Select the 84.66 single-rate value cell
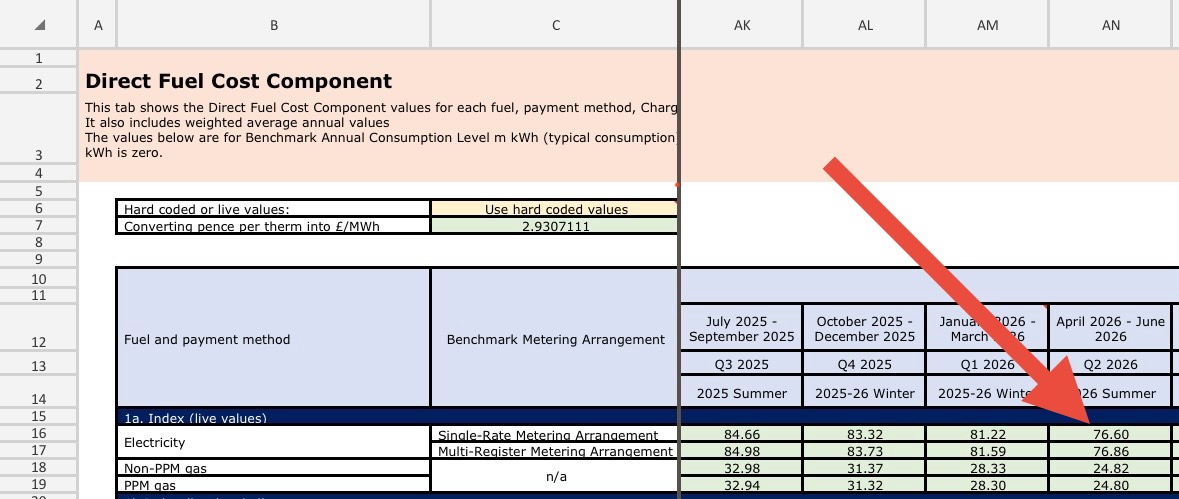1179x499 pixels. click(741, 435)
